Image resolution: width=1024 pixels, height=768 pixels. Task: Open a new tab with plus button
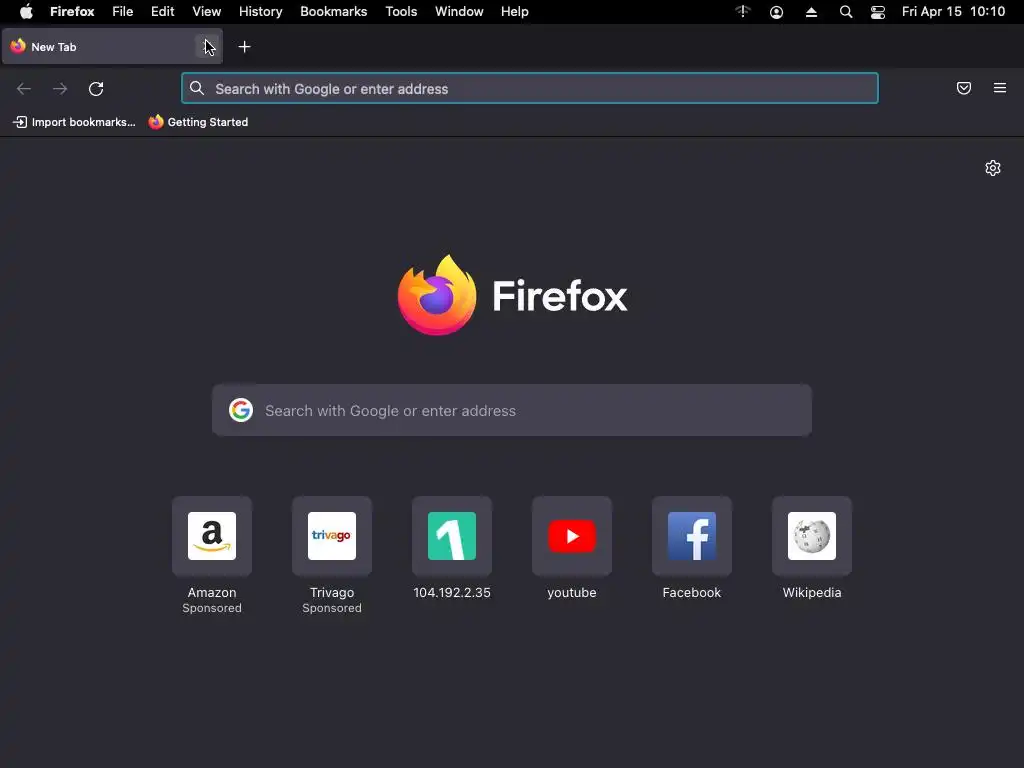pyautogui.click(x=244, y=46)
